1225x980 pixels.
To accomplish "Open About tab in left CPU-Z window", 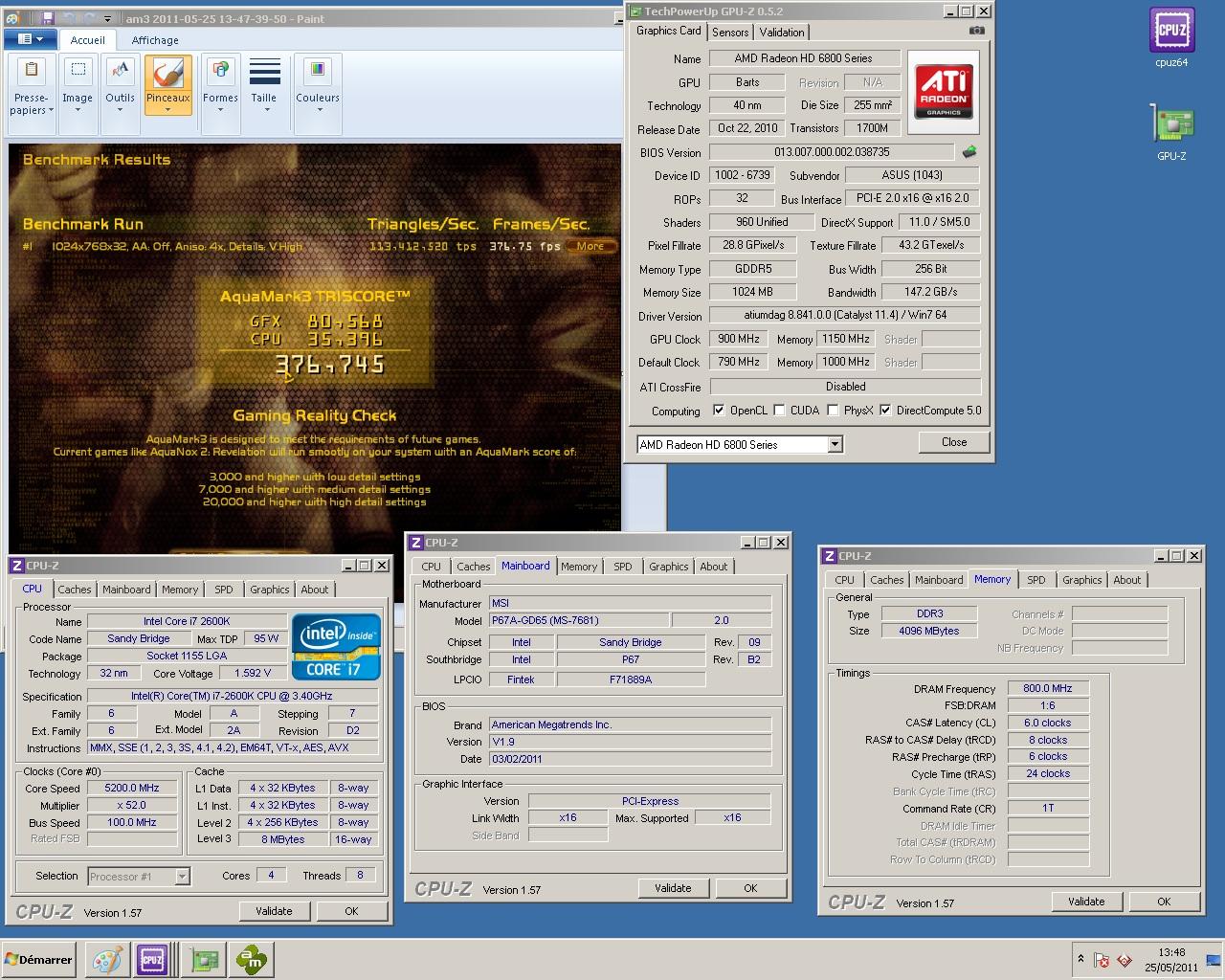I will tap(314, 590).
